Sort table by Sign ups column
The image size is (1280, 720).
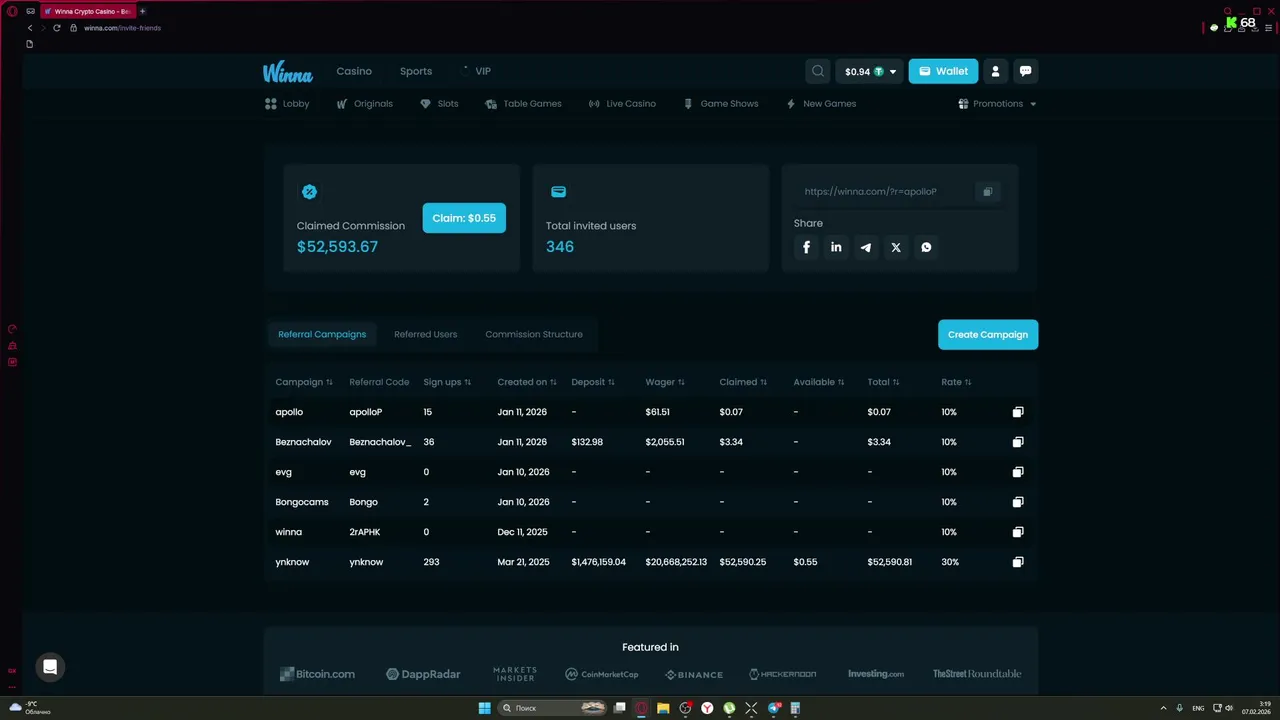click(447, 382)
